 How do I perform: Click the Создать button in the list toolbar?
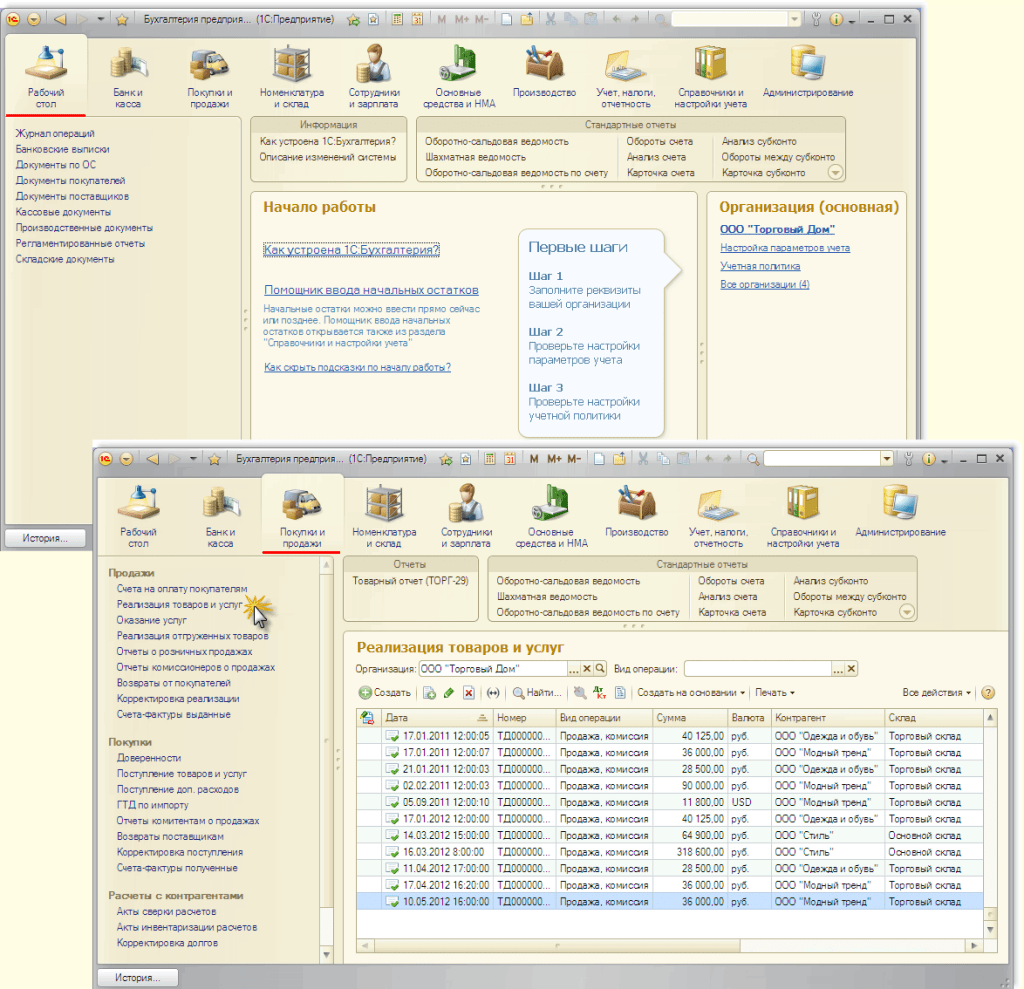[385, 693]
